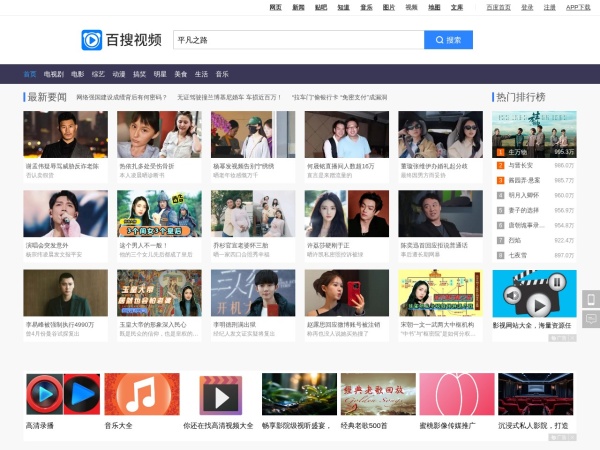This screenshot has height=450, width=600.
Task: Select the 电视剧 navigation tab
Action: click(x=53, y=74)
